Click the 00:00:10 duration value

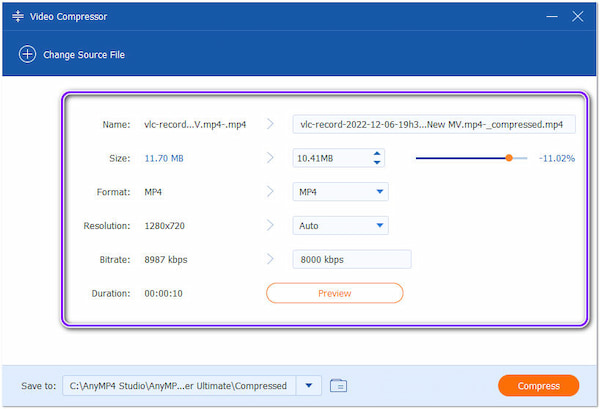click(163, 293)
